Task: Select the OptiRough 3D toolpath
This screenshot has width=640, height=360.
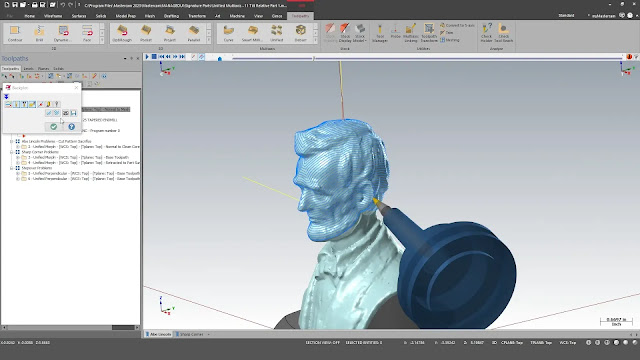Action: [122, 33]
